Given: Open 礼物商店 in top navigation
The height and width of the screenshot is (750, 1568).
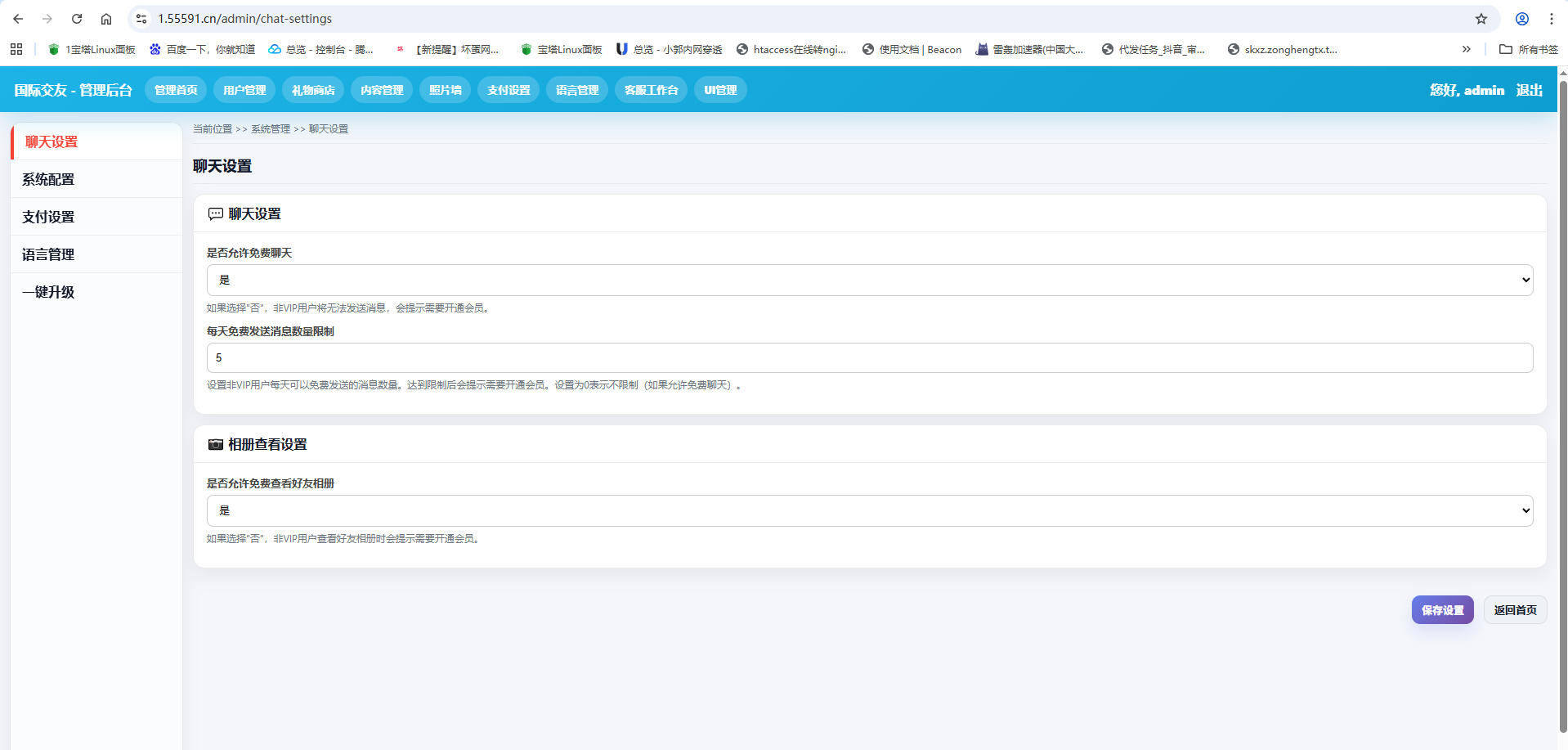Looking at the screenshot, I should coord(313,90).
